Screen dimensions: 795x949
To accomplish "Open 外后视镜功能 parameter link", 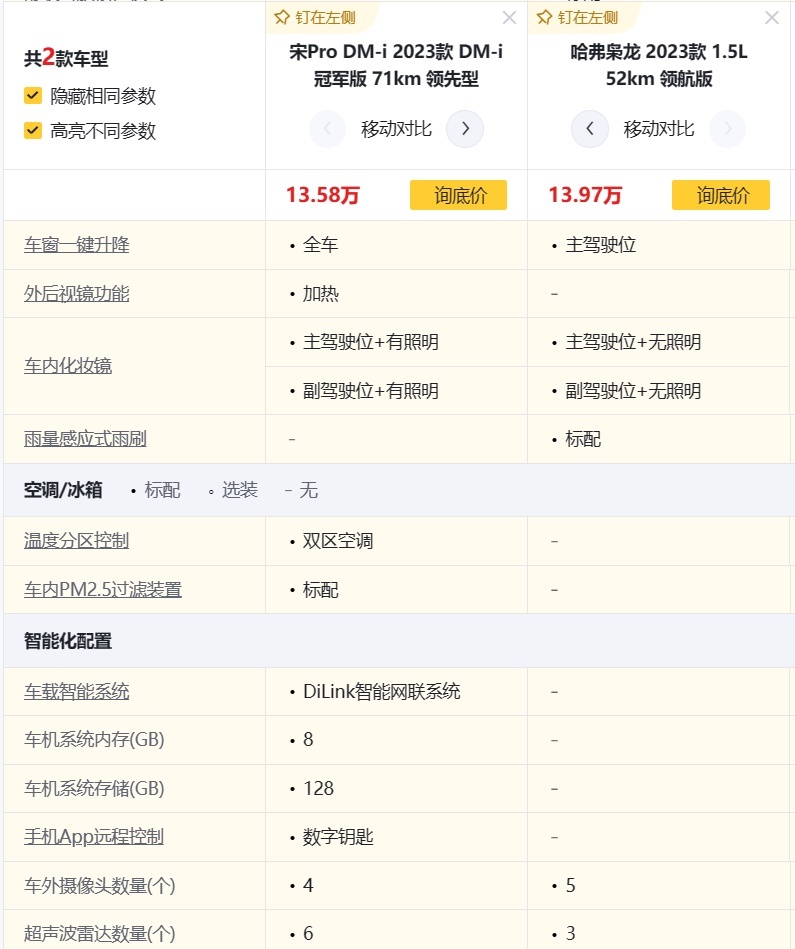I will pos(76,294).
